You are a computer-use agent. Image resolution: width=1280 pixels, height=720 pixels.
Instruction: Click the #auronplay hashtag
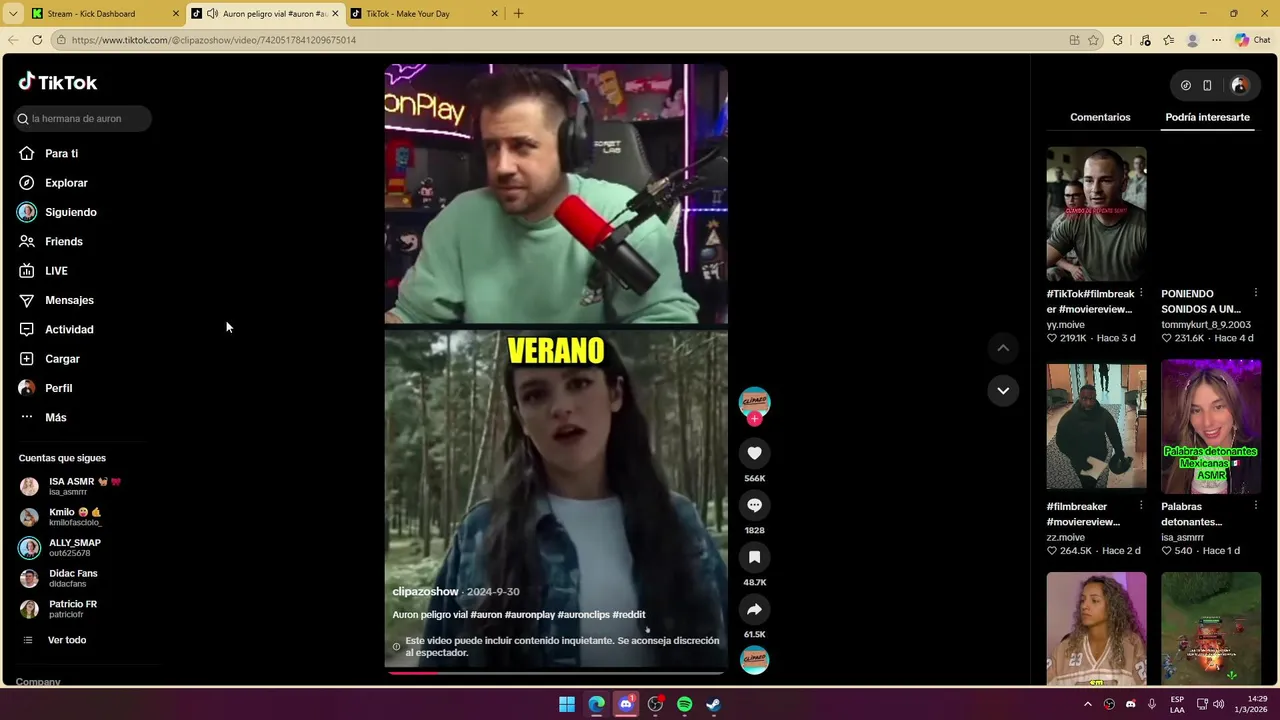tap(529, 614)
